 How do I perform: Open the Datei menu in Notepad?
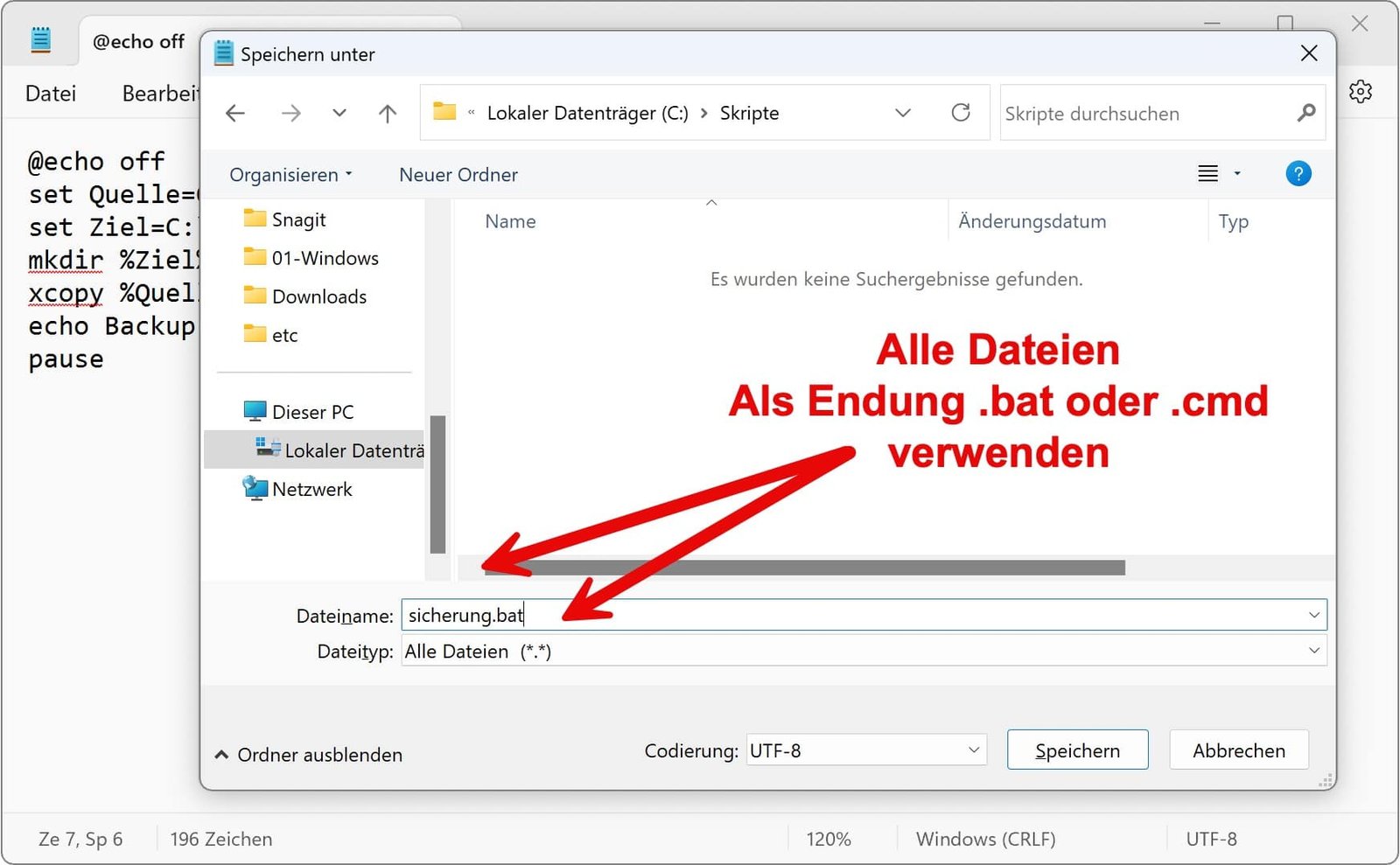(49, 93)
